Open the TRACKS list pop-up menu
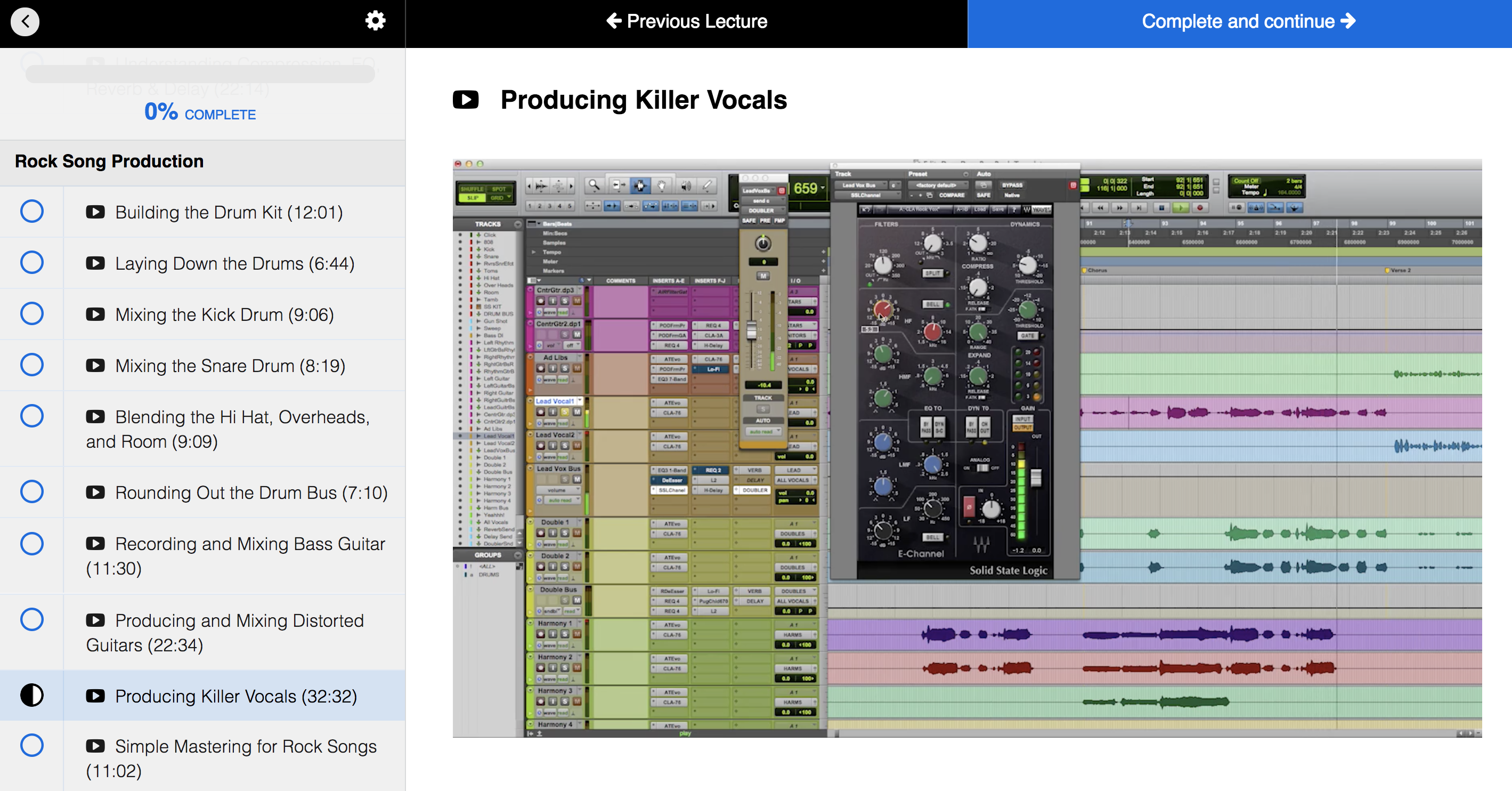The image size is (1512, 791). coord(518,224)
